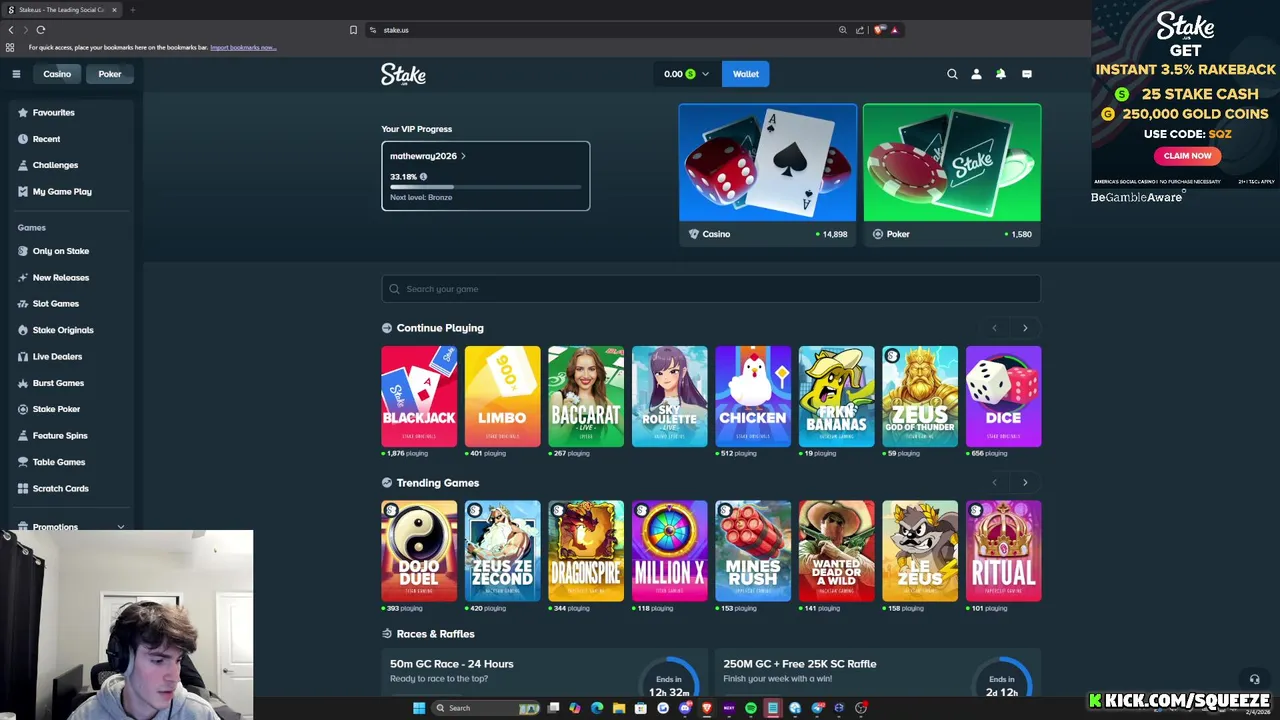Open the support headset icon
This screenshot has width=1280, height=720.
[x=1254, y=679]
